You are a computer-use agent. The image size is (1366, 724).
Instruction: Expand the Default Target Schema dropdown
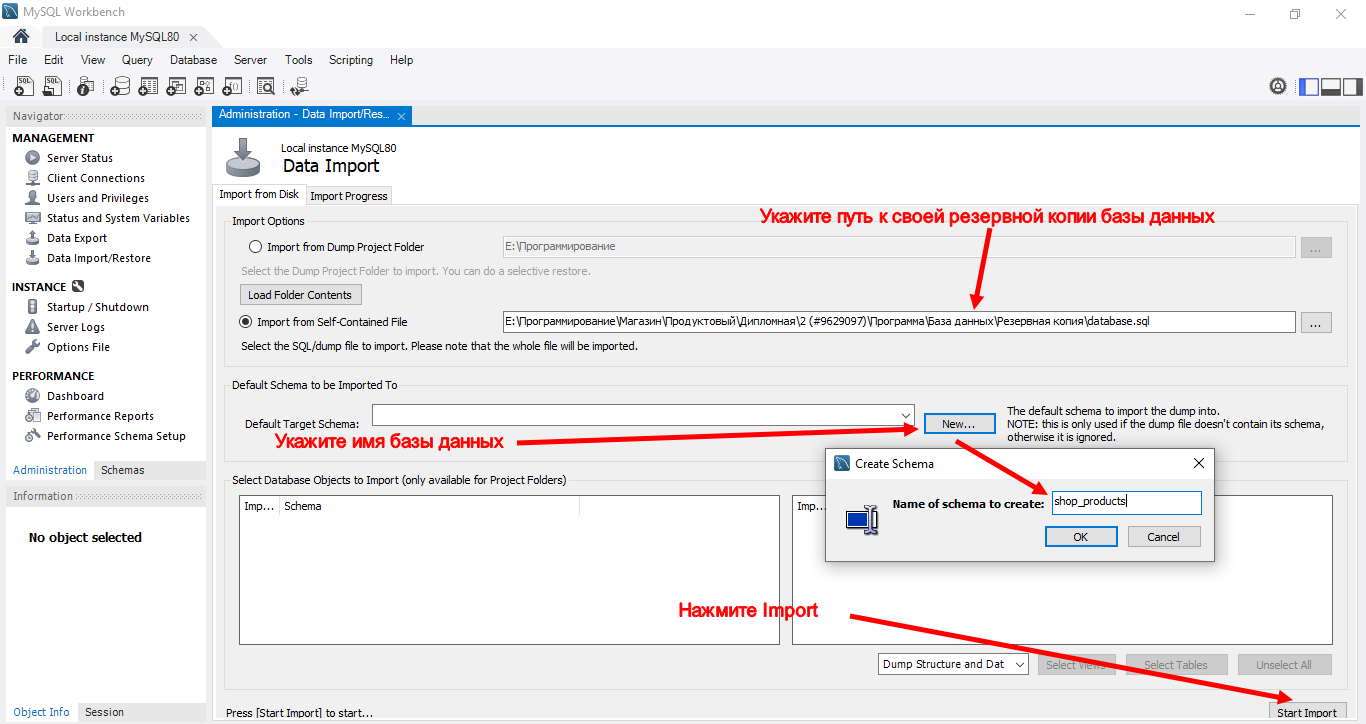pos(905,414)
